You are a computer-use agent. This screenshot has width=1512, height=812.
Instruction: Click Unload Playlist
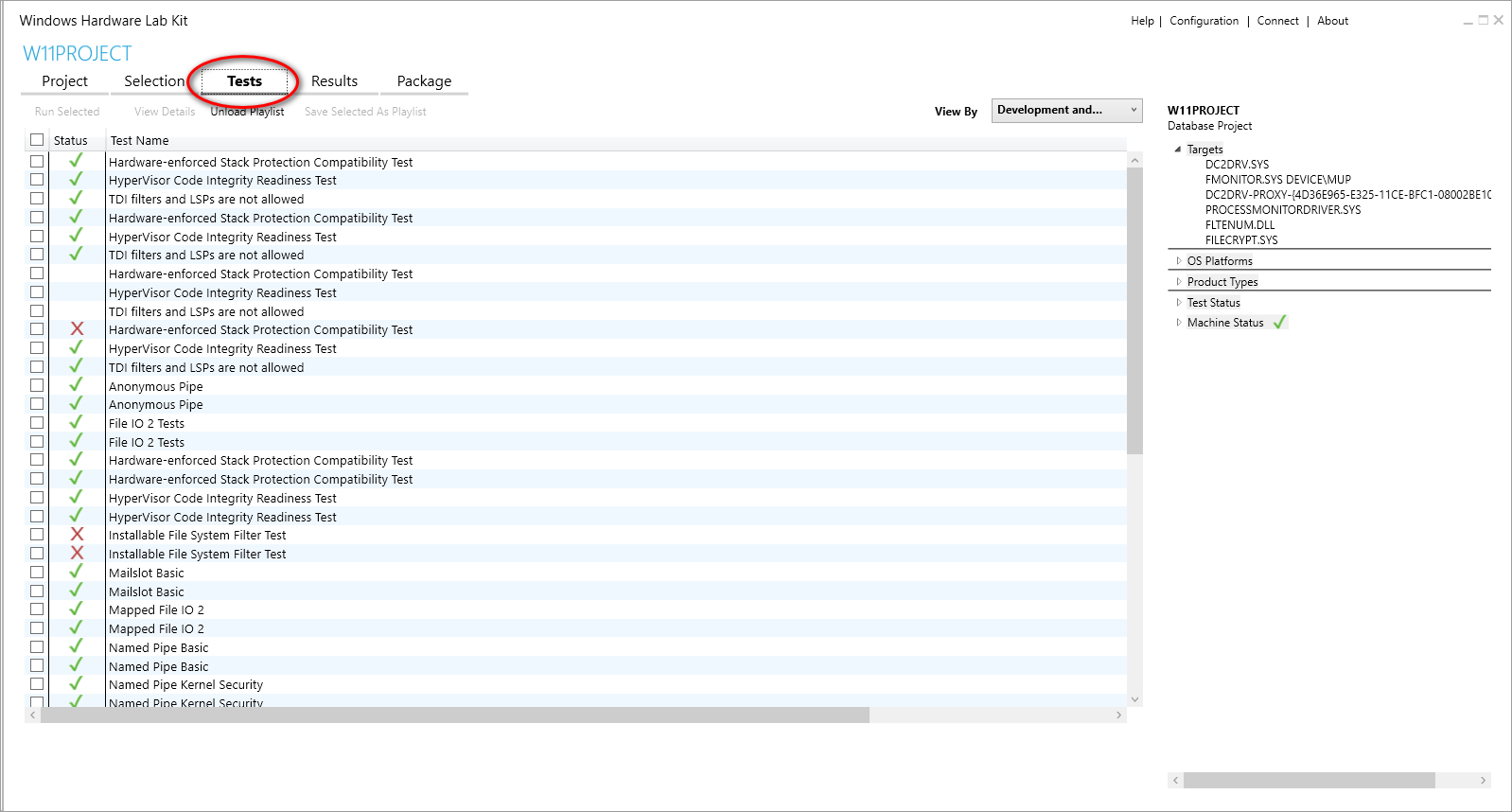click(247, 112)
